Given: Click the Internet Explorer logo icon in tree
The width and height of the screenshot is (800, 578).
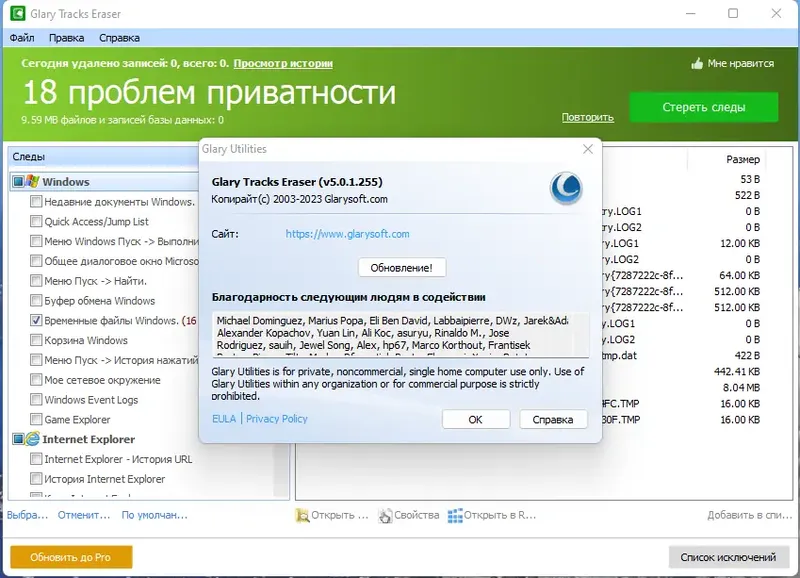Looking at the screenshot, I should click(33, 439).
